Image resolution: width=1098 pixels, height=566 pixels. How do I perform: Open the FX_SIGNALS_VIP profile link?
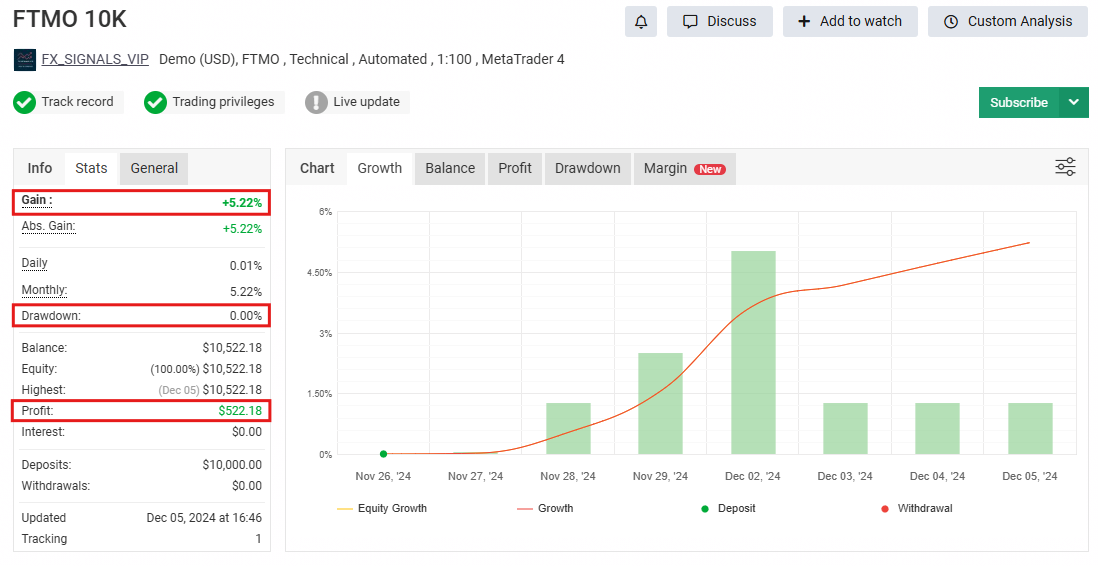[95, 60]
